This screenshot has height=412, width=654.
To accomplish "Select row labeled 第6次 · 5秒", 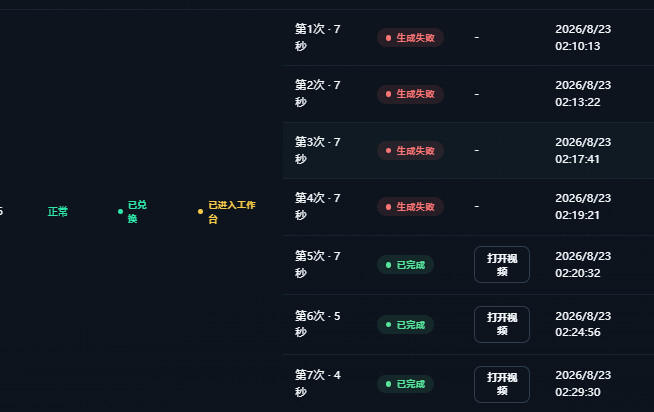I will [468, 324].
